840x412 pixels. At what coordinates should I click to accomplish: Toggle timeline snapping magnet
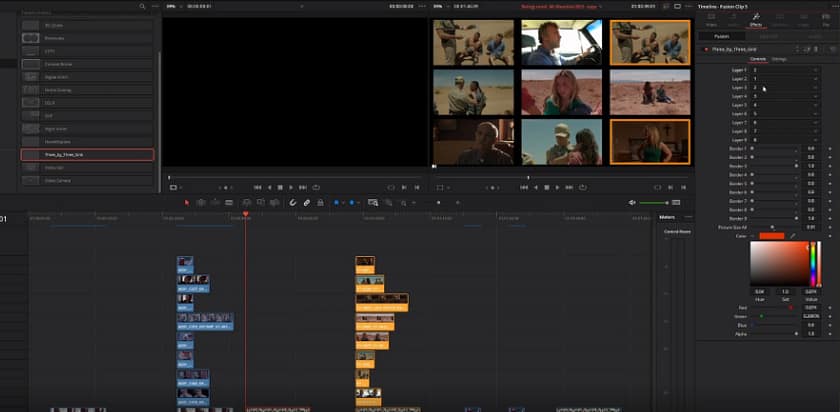pyautogui.click(x=292, y=203)
